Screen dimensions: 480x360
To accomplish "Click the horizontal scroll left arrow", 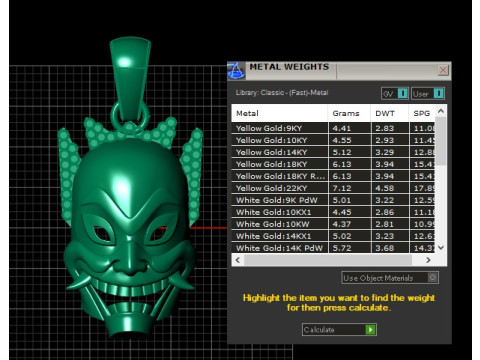I will coord(238,260).
